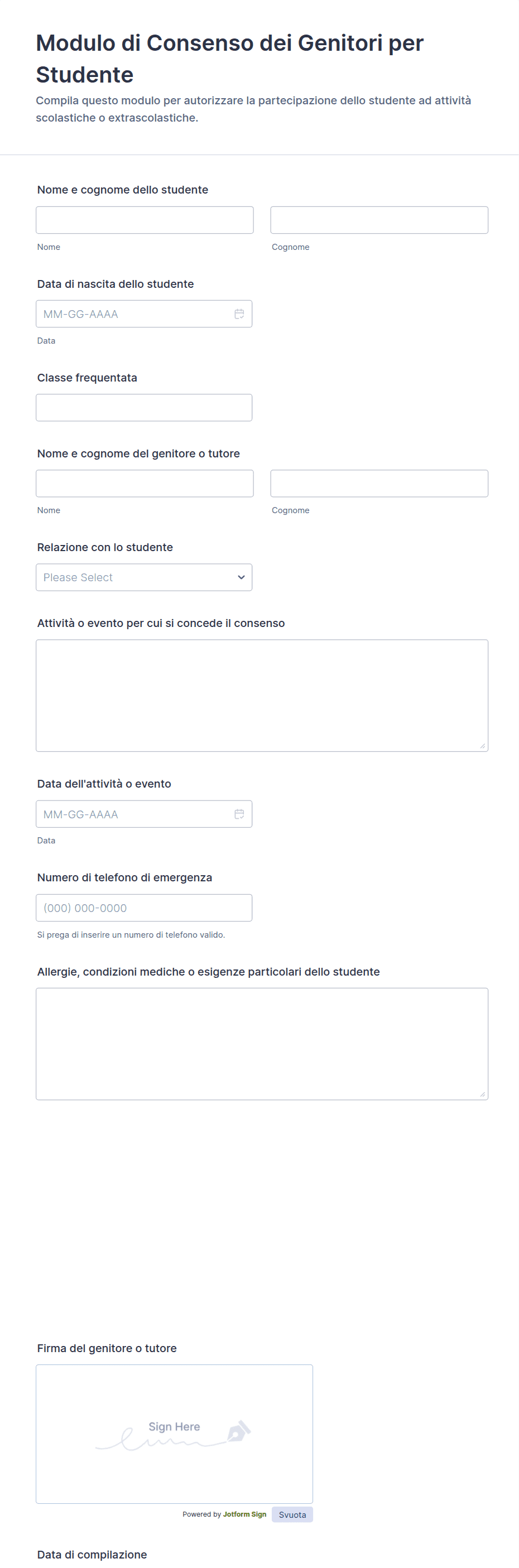Focus the emergency phone number field
The width and height of the screenshot is (519, 1568).
click(x=144, y=908)
